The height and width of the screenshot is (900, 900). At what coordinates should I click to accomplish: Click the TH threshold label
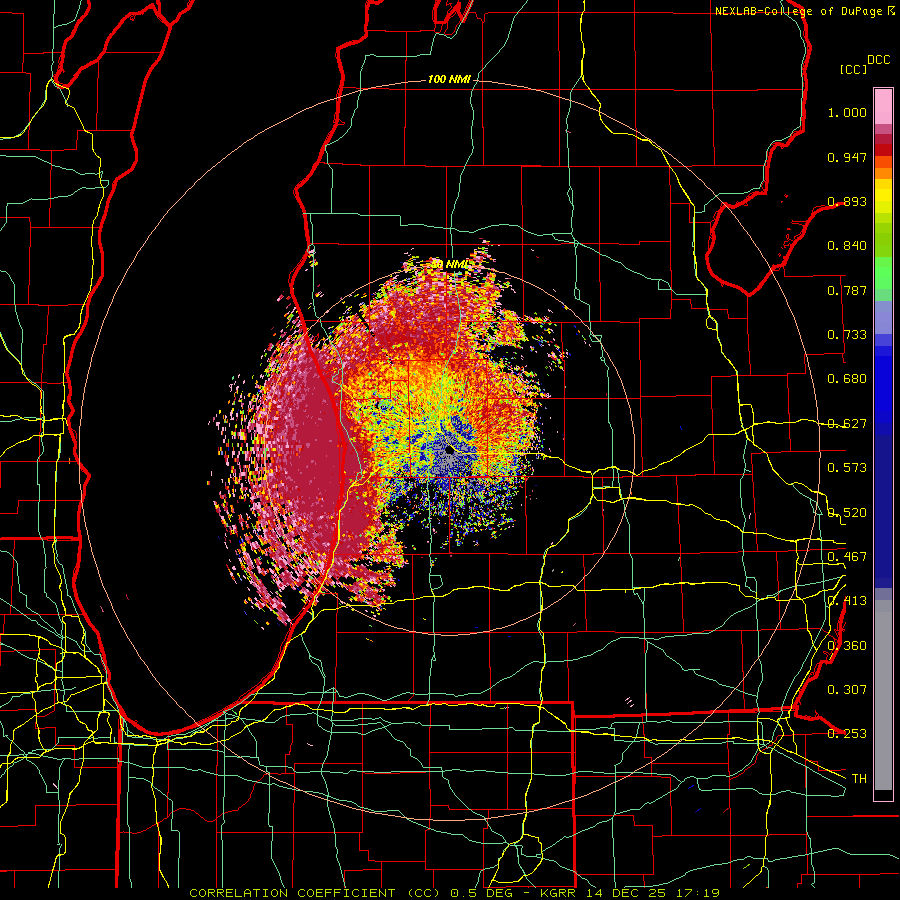(x=859, y=779)
